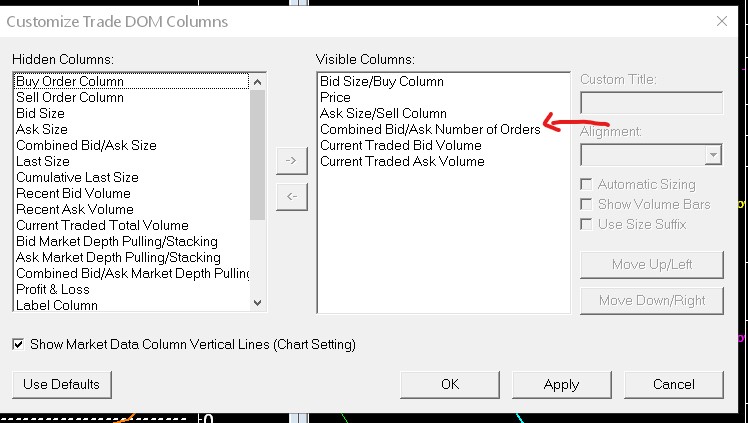The image size is (748, 423).
Task: Check the Show Volume Bars option
Action: click(x=587, y=204)
